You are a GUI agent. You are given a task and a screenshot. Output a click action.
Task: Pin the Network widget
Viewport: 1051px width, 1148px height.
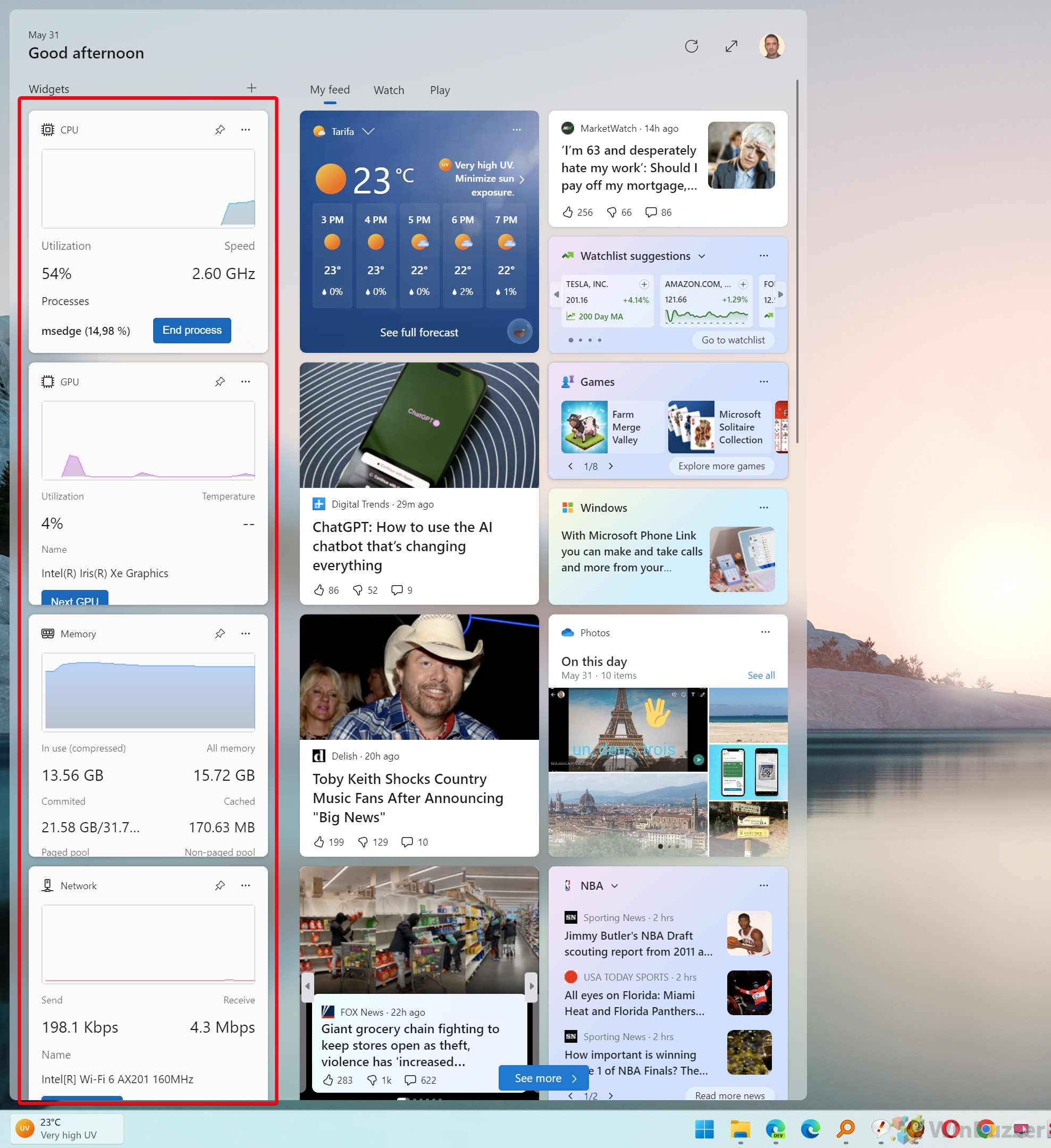point(220,885)
